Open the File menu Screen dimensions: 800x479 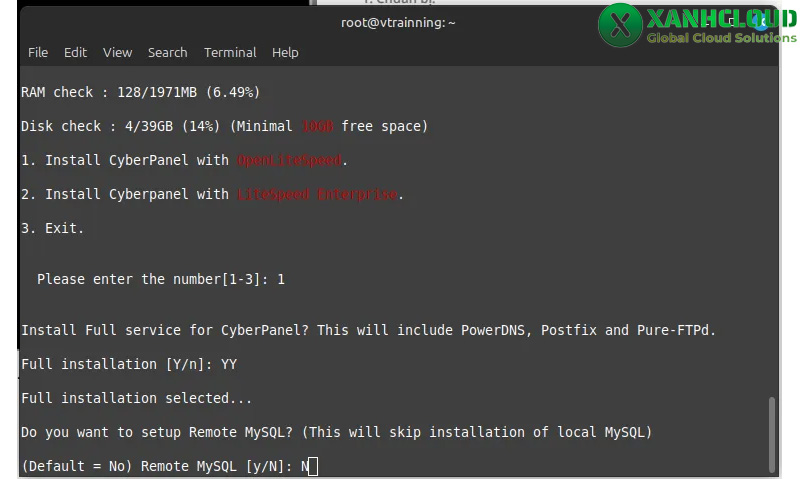tap(38, 53)
